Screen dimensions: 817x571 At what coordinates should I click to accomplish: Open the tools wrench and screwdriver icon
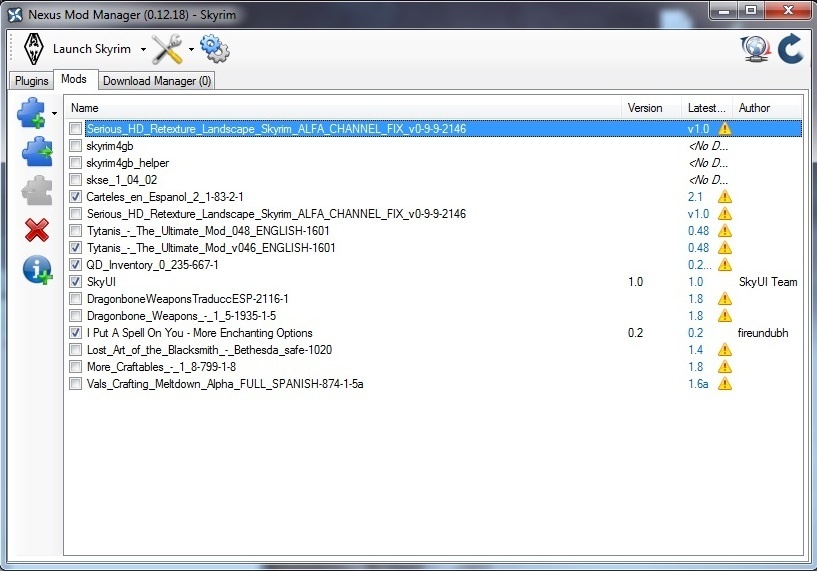(x=167, y=49)
